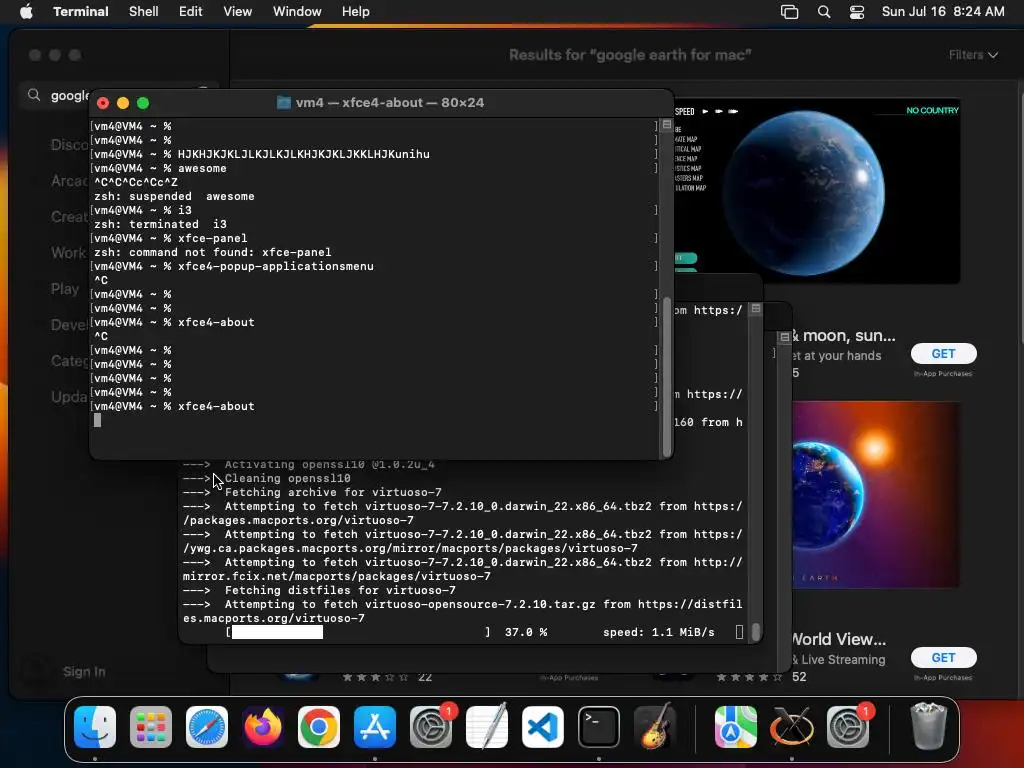
Task: Click the Terminal icon in the Dock
Action: click(x=599, y=726)
